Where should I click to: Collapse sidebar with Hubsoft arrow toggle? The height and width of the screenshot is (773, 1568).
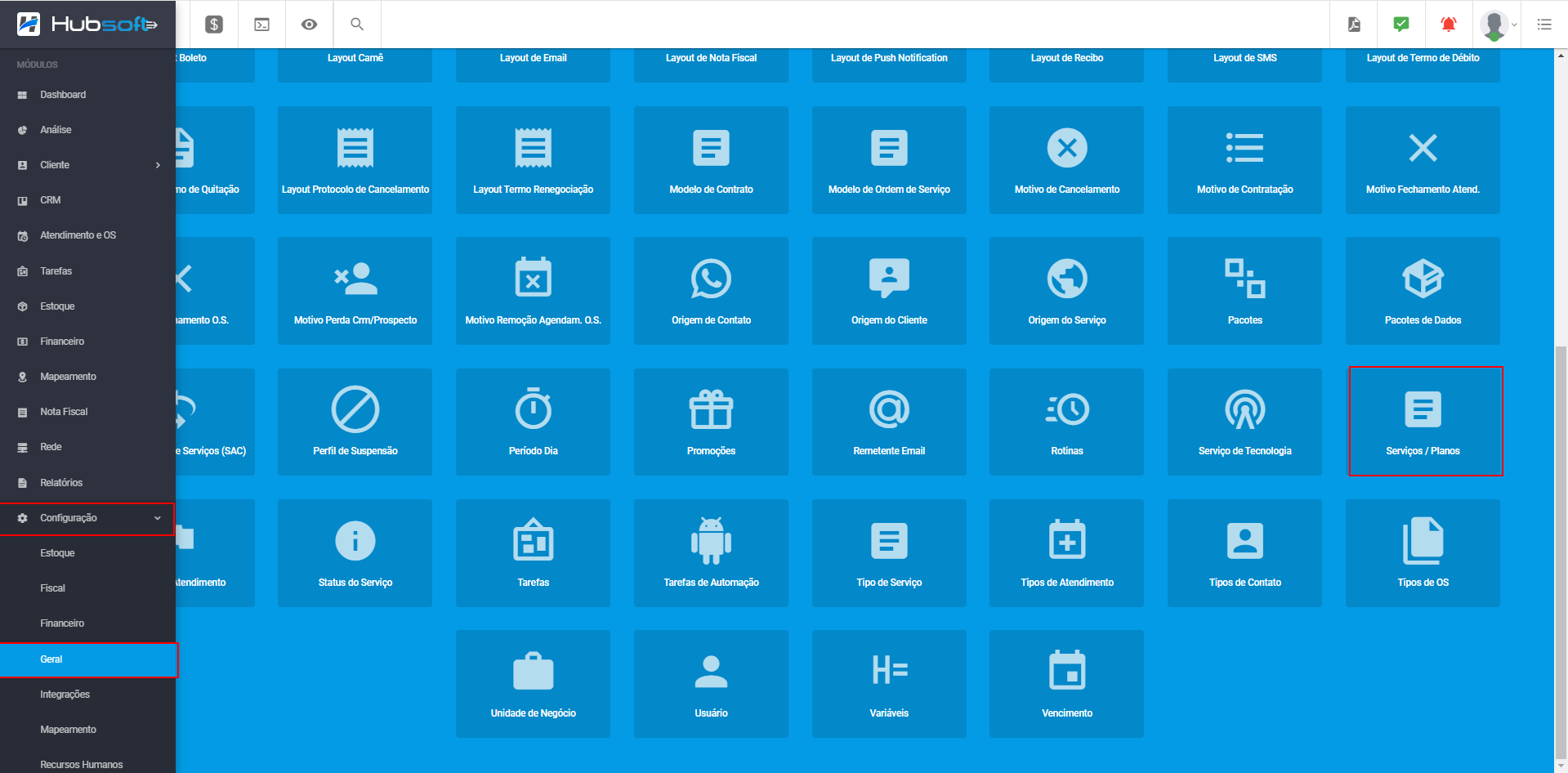151,25
